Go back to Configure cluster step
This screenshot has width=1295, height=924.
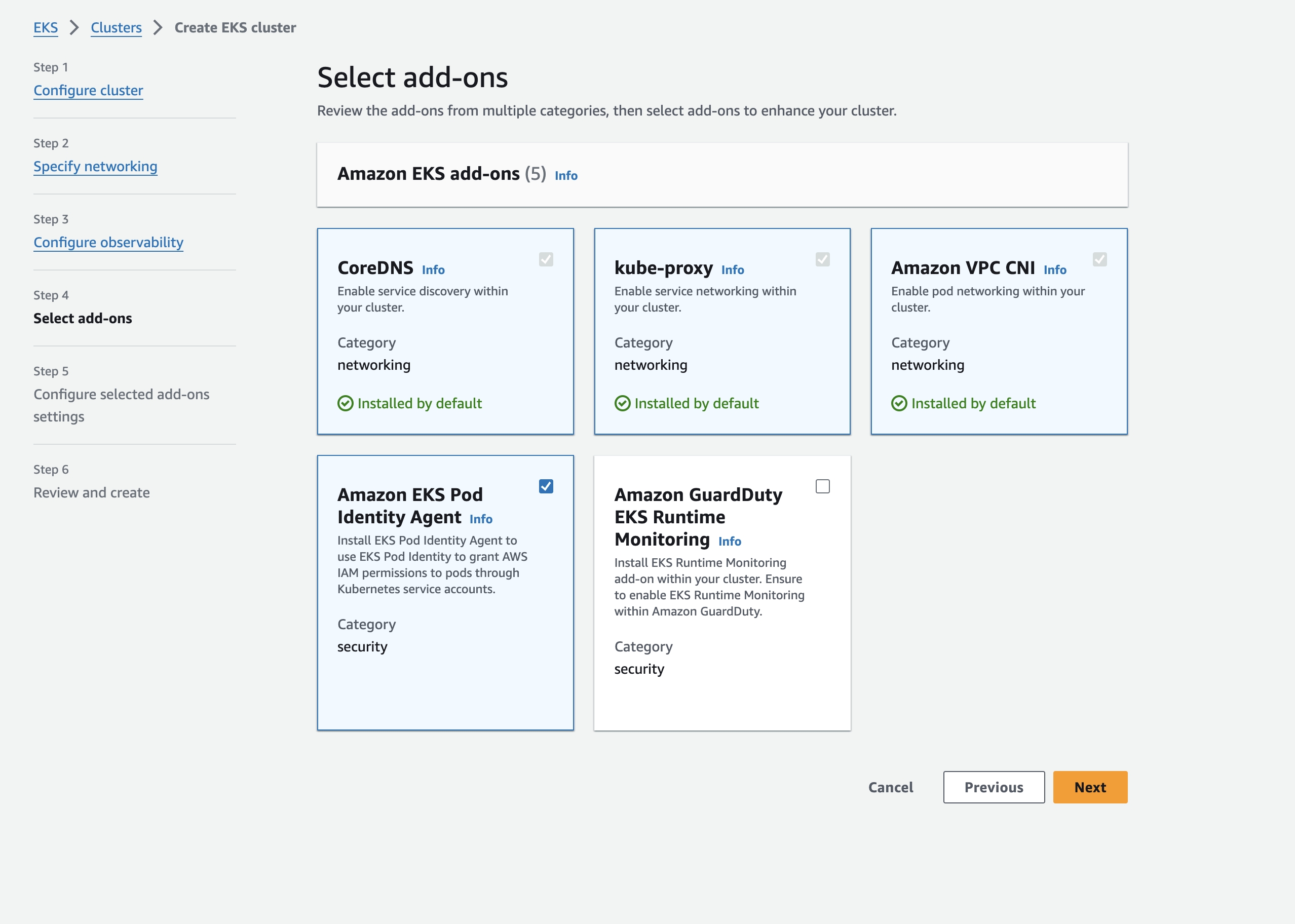(88, 91)
